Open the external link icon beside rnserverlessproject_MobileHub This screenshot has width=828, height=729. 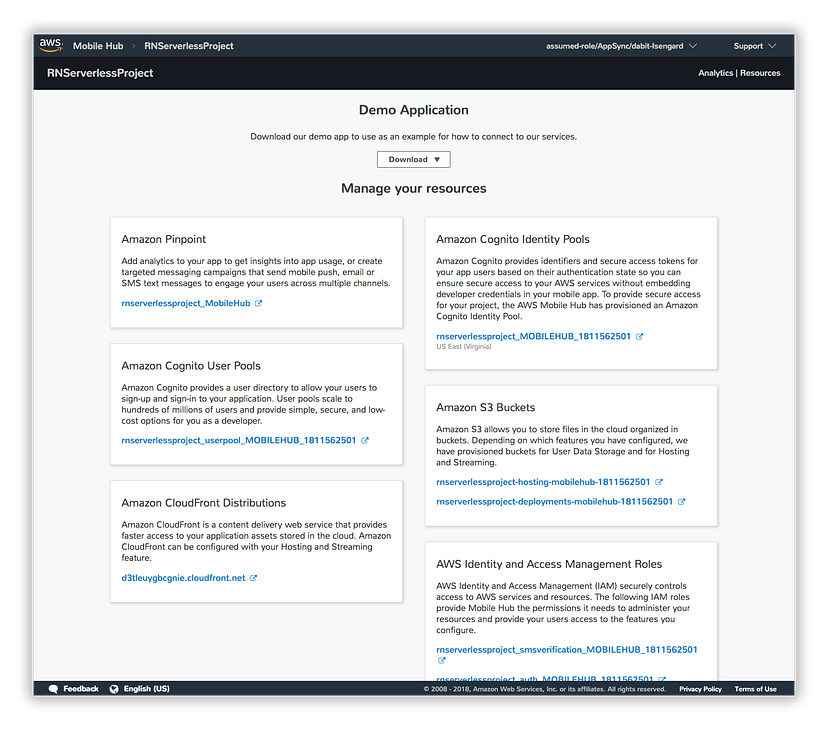click(x=259, y=303)
